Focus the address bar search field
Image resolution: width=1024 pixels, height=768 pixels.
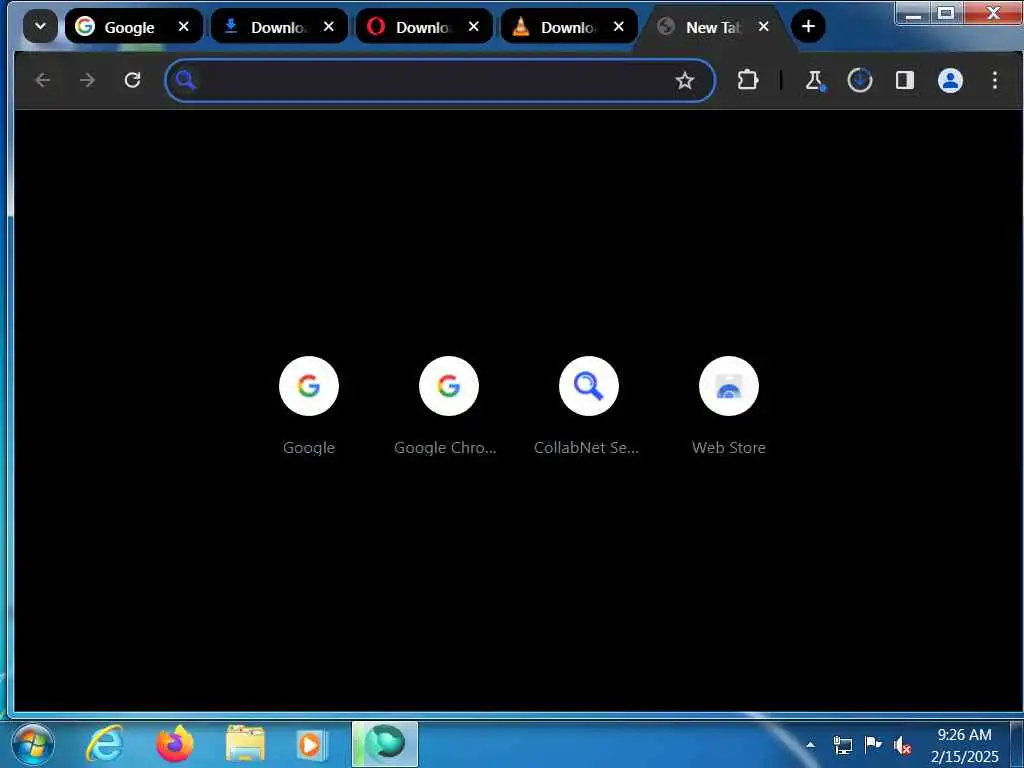pos(440,80)
